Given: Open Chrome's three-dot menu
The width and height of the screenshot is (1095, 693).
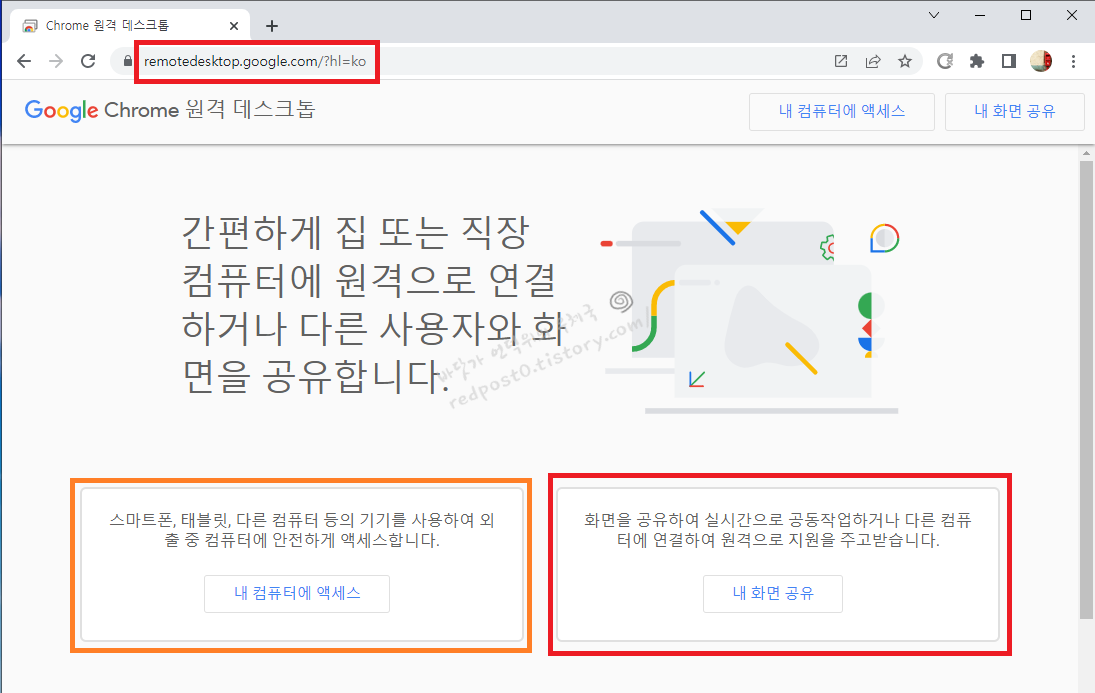Looking at the screenshot, I should [1073, 61].
